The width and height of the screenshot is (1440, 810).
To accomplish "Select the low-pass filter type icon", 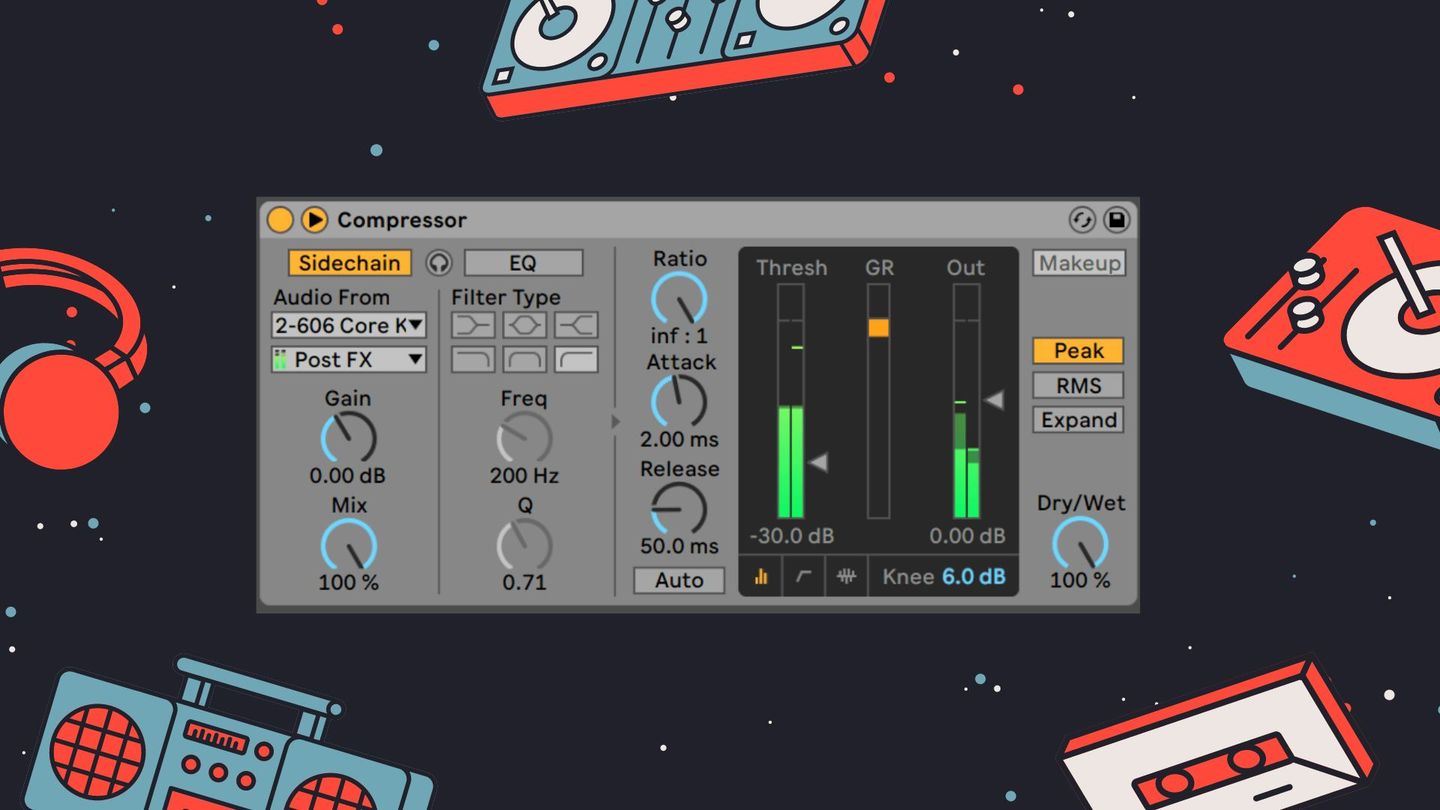I will (472, 359).
